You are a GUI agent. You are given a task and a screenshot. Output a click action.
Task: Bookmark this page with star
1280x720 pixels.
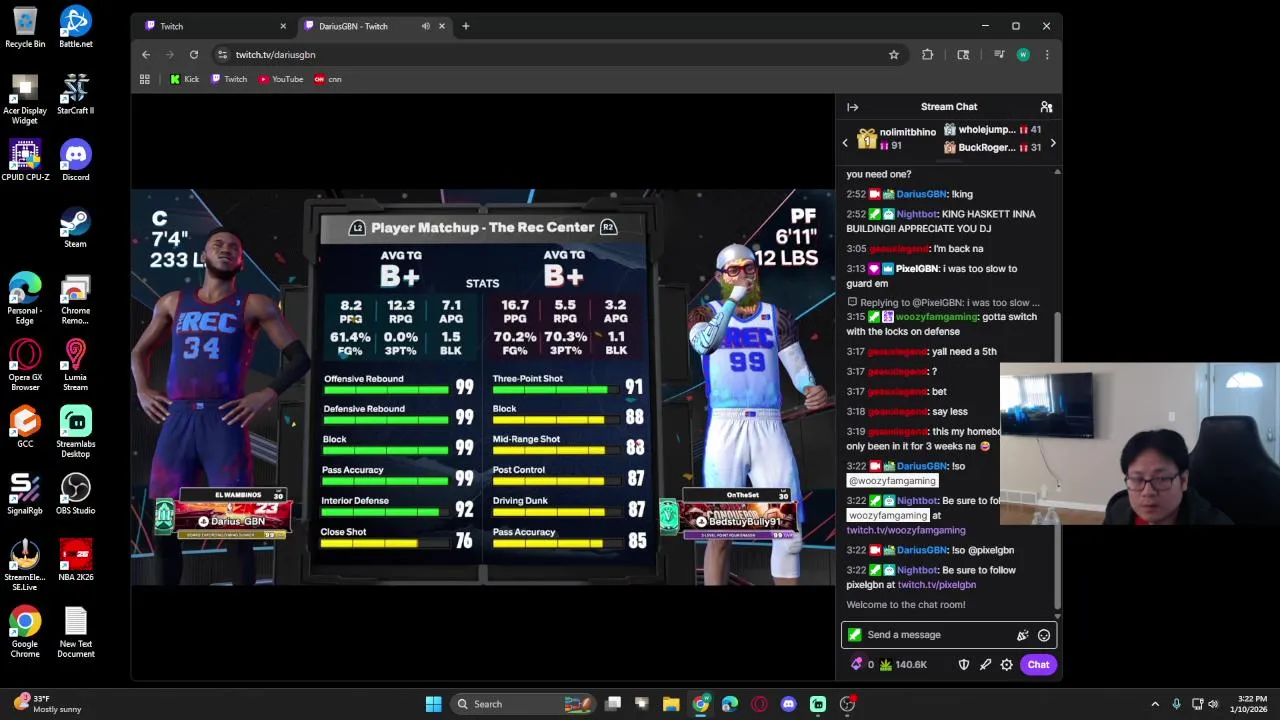[x=894, y=55]
